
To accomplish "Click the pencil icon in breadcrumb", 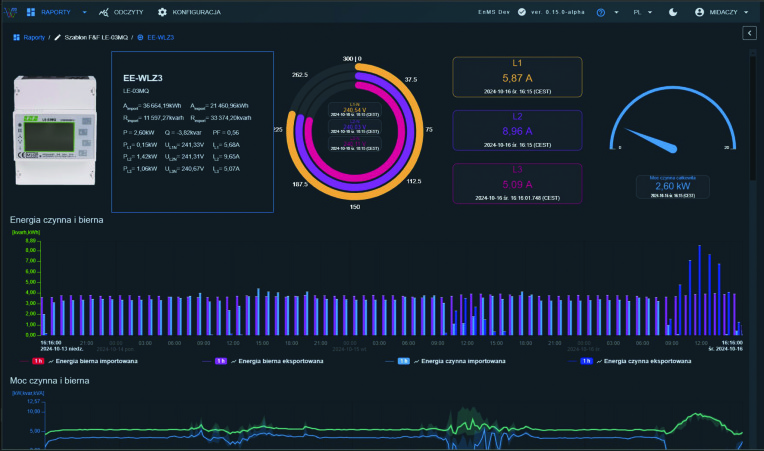I will pyautogui.click(x=57, y=37).
